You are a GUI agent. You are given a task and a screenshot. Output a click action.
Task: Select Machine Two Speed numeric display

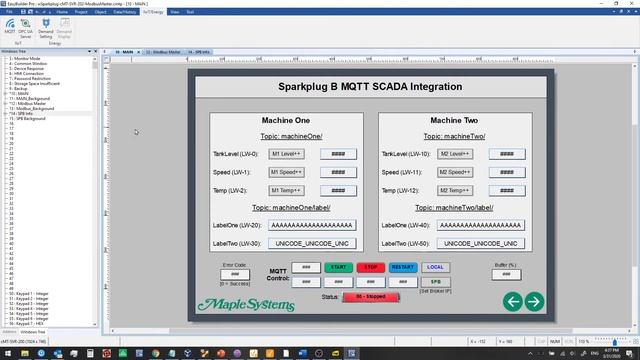point(507,172)
